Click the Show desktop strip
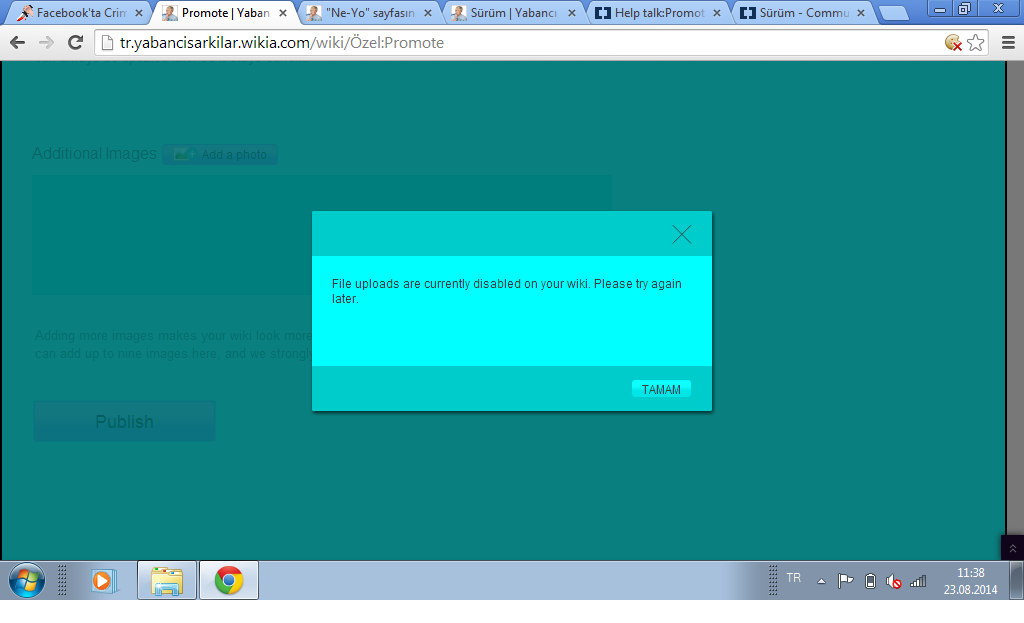1024x623 pixels. point(1017,580)
